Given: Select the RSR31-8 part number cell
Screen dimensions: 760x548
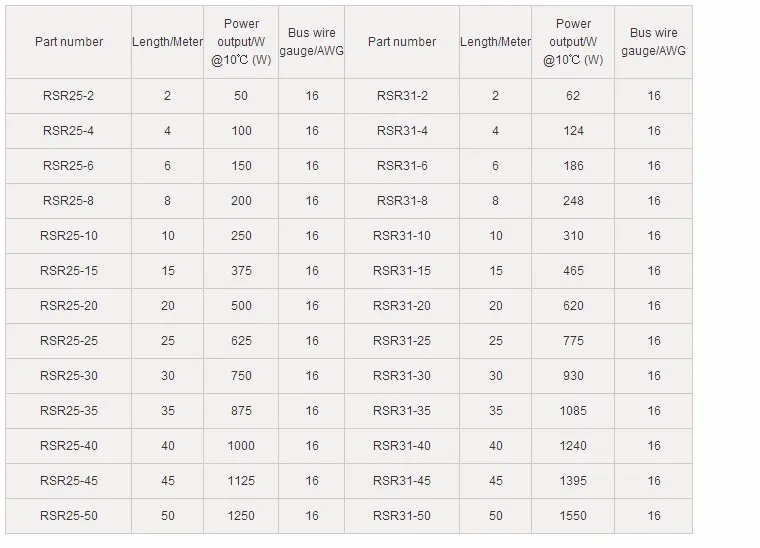Looking at the screenshot, I should click(402, 201).
